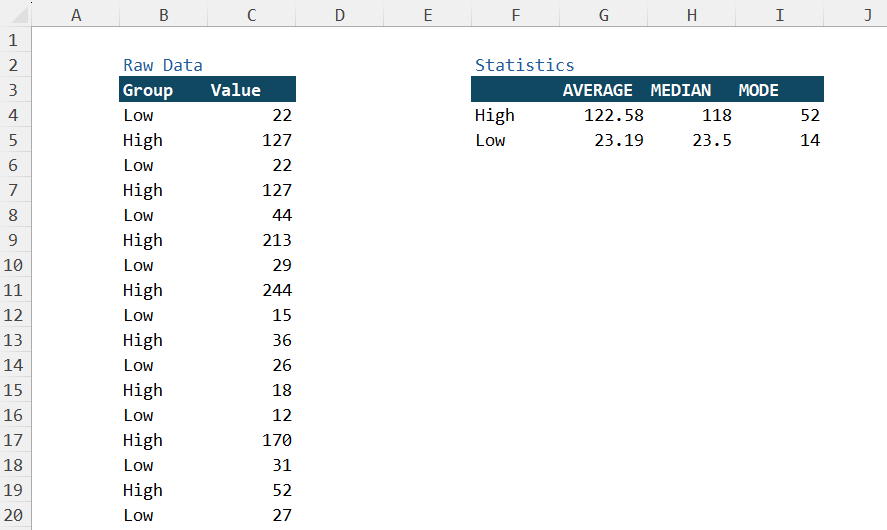Select column I header
Viewport: 887px width, 530px height.
coord(780,15)
